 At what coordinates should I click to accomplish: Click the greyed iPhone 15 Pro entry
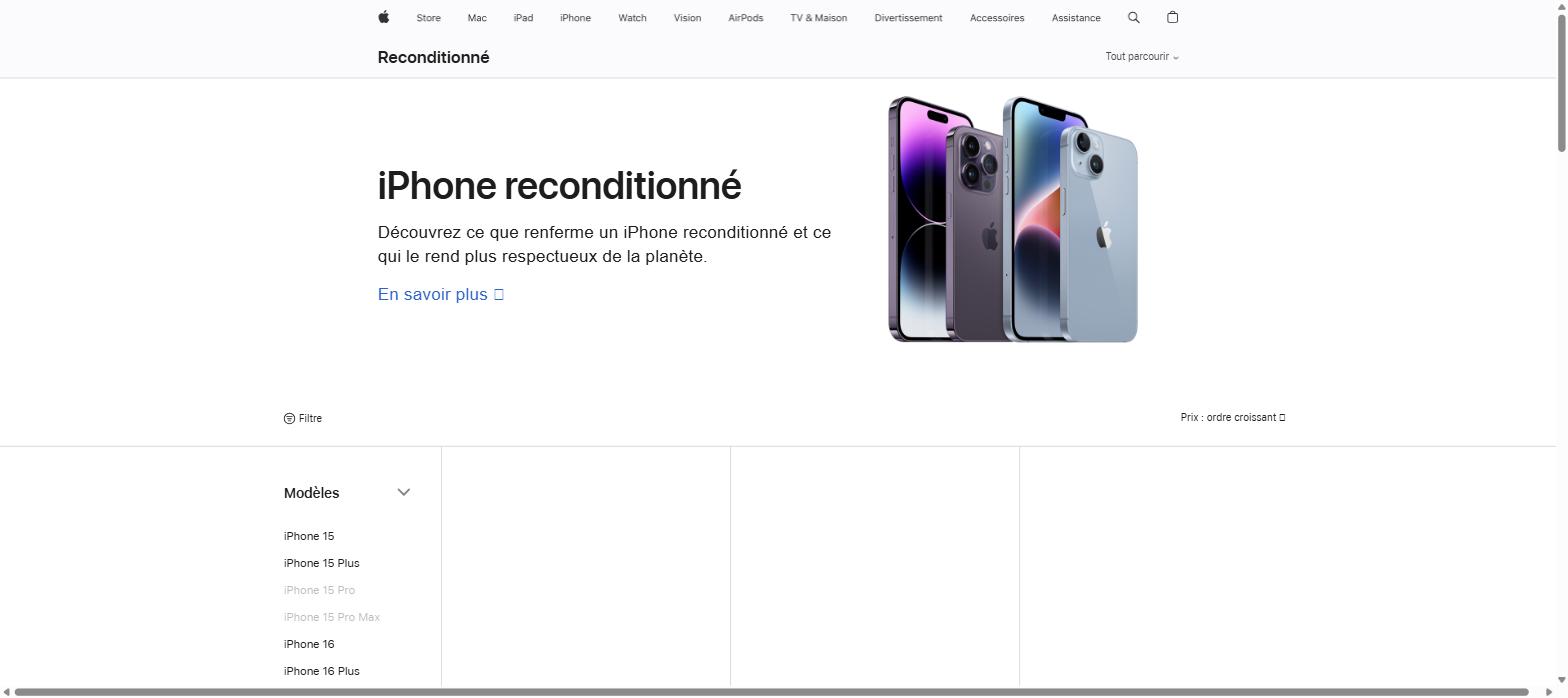click(319, 590)
